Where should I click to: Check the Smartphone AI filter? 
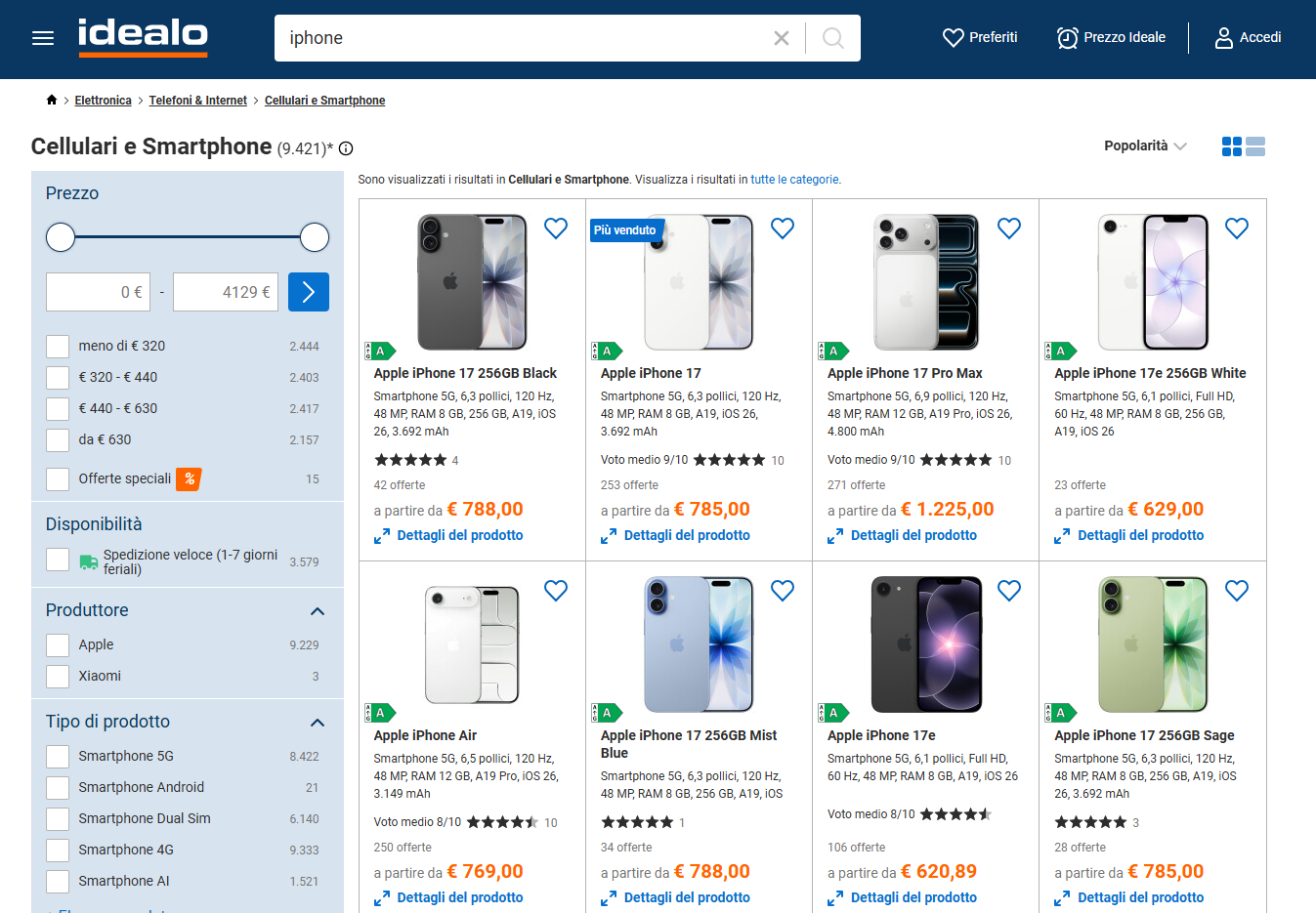[x=58, y=881]
